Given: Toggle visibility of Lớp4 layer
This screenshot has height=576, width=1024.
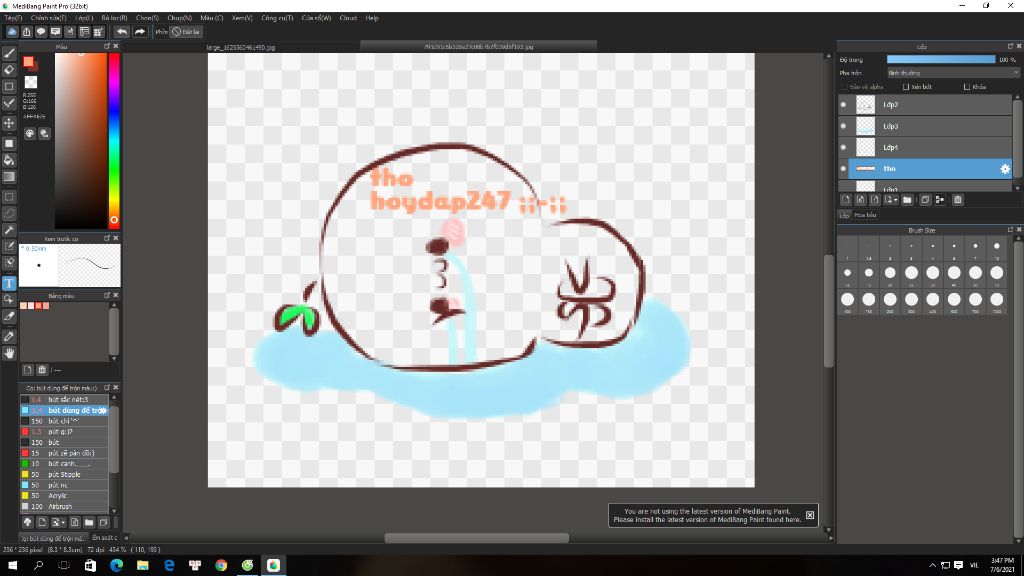Looking at the screenshot, I should coord(843,147).
